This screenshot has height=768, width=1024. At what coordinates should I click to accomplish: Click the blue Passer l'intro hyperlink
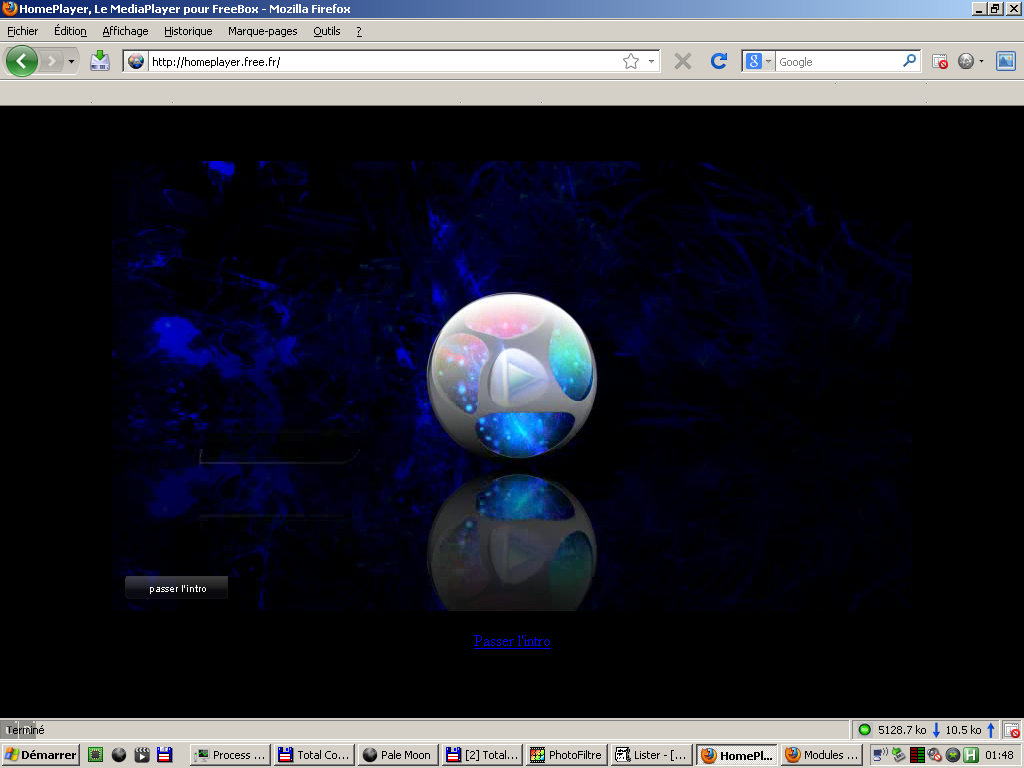(512, 641)
